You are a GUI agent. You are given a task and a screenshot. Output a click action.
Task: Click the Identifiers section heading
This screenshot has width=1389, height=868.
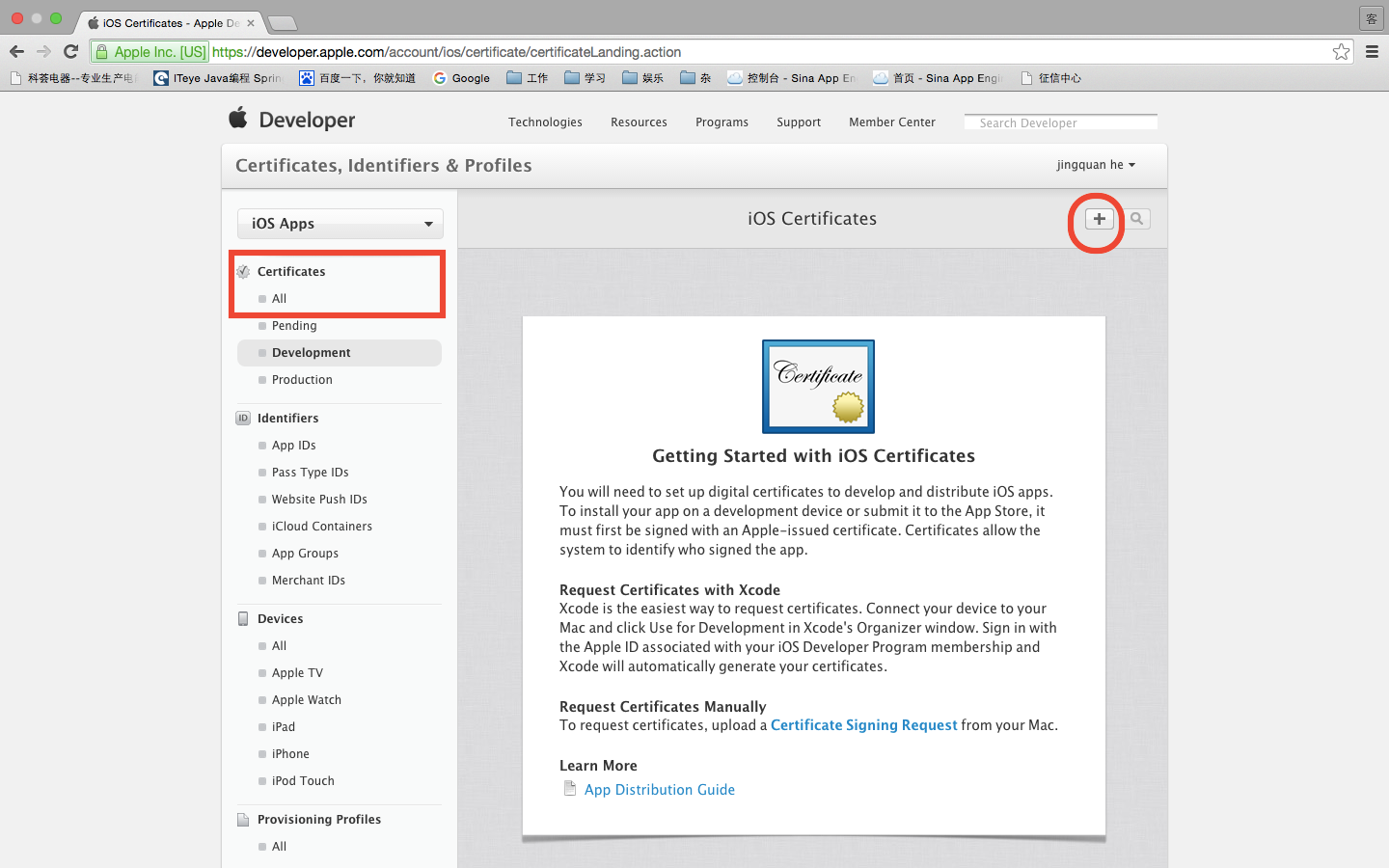click(287, 419)
